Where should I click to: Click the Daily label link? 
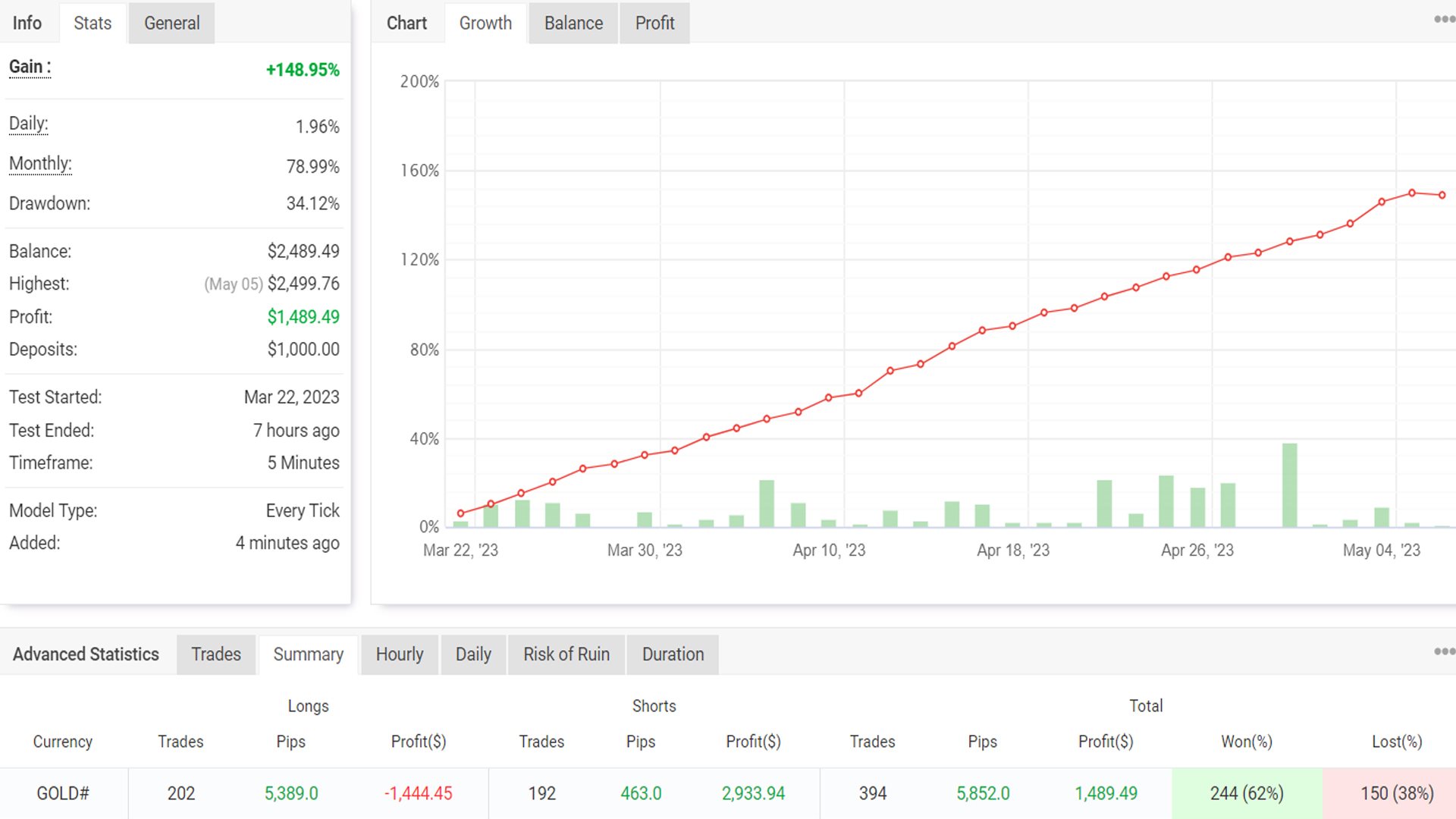(x=28, y=124)
